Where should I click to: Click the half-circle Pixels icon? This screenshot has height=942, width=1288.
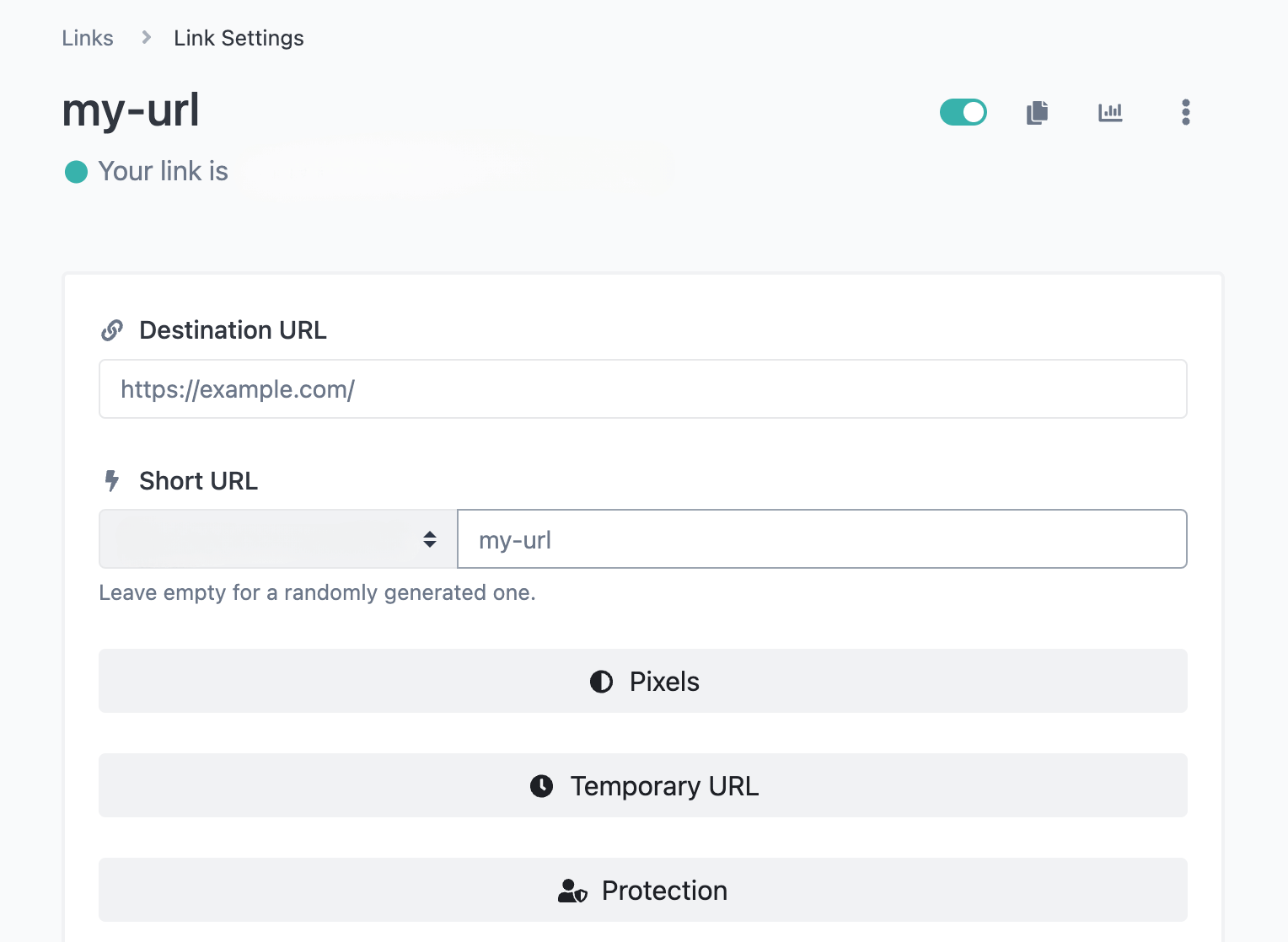pos(601,682)
